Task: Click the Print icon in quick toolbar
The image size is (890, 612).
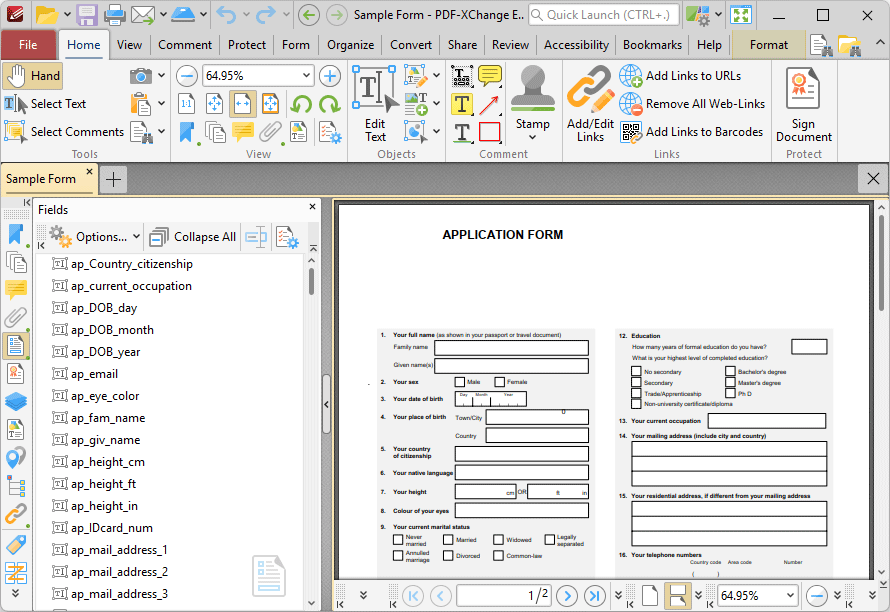Action: (x=115, y=15)
